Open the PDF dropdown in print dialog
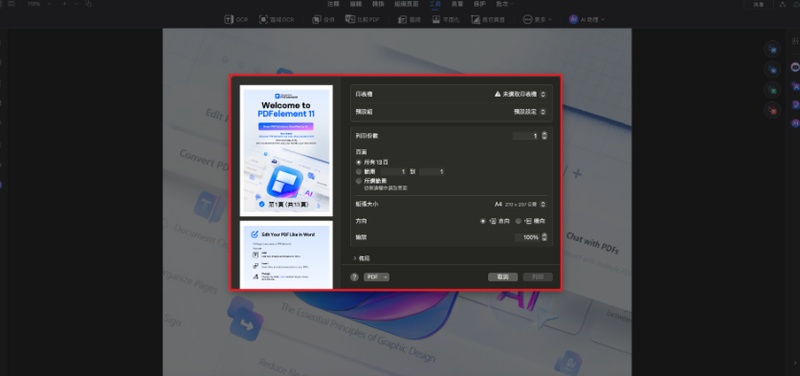800x376 pixels. coord(377,277)
